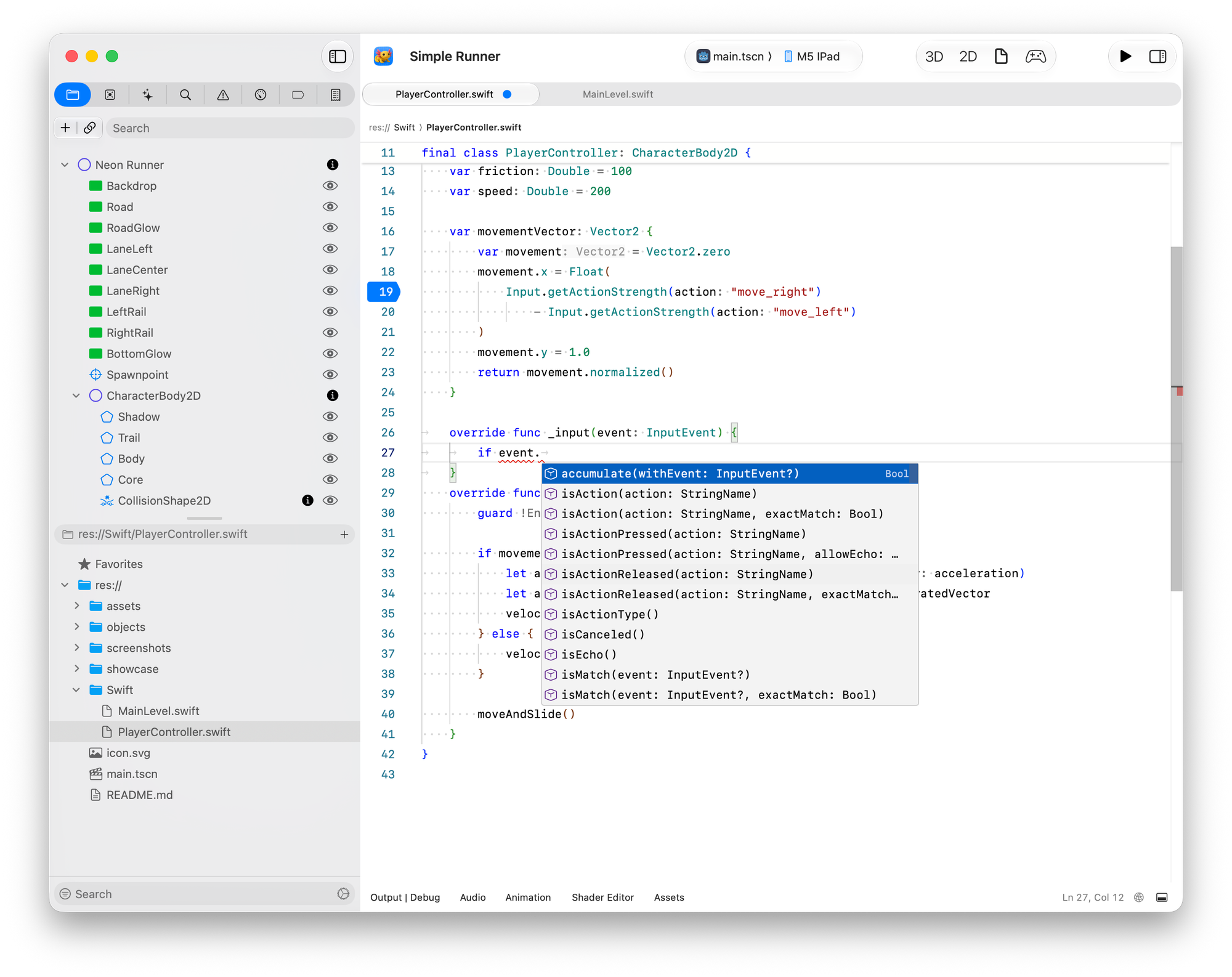
Task: Select PlayerController.swift editor tab
Action: coord(451,94)
